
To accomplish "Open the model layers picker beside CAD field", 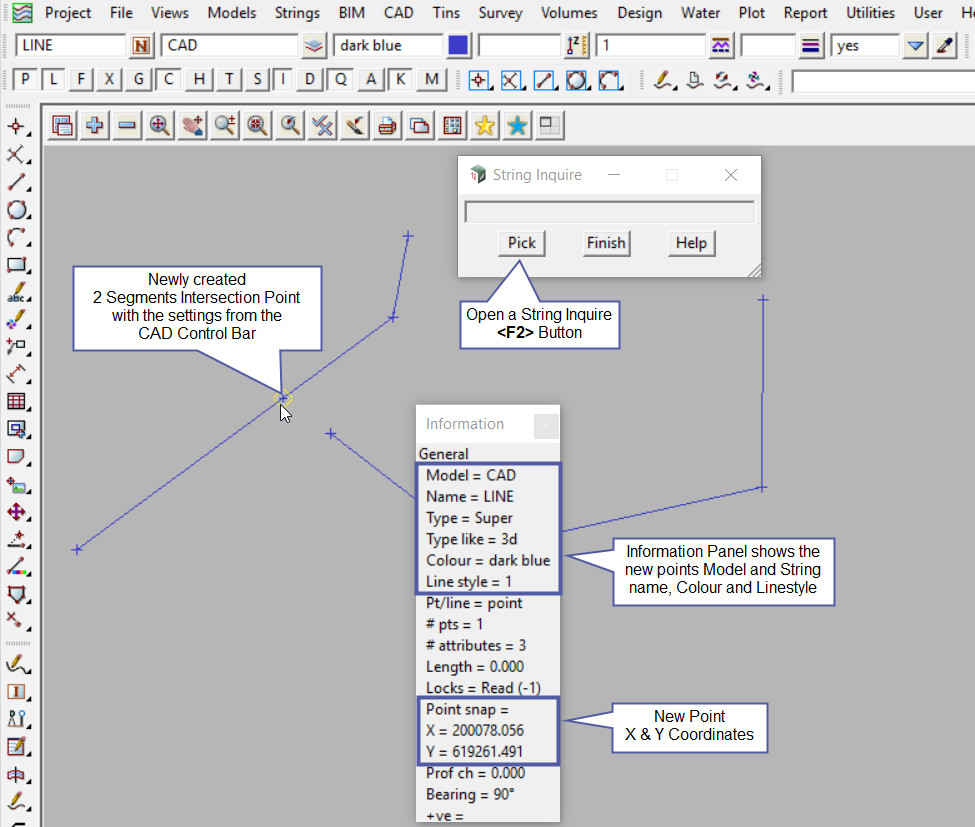I will click(x=314, y=46).
